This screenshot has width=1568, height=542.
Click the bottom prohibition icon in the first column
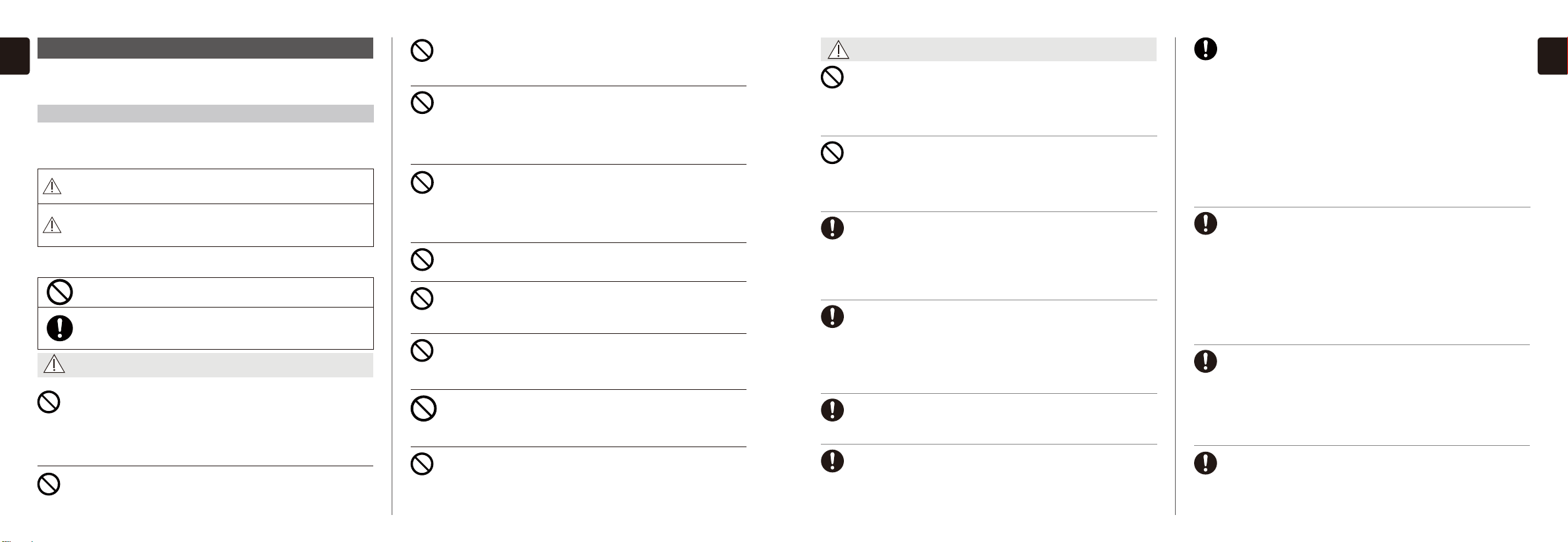49,484
